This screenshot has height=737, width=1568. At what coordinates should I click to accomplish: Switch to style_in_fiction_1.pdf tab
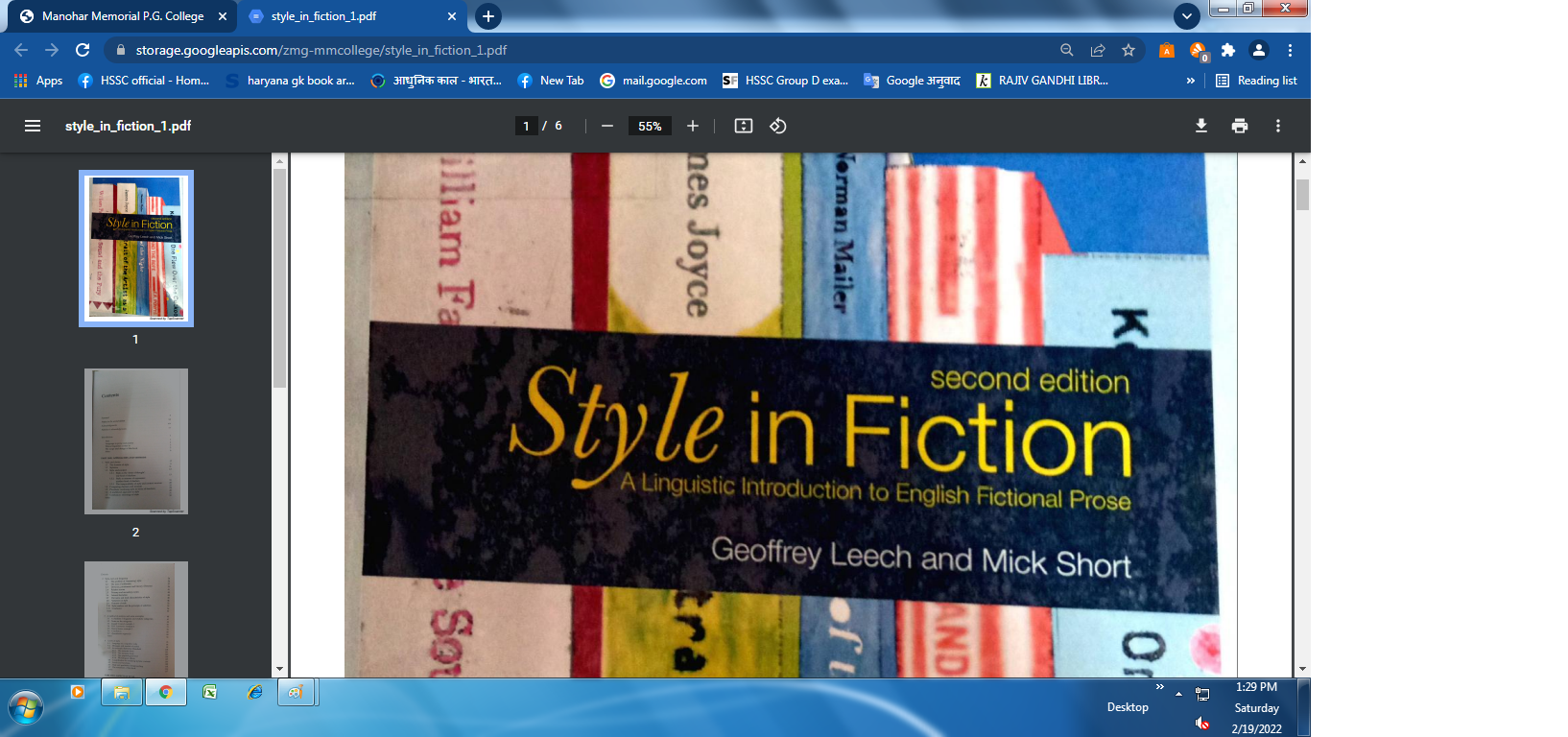(x=352, y=16)
